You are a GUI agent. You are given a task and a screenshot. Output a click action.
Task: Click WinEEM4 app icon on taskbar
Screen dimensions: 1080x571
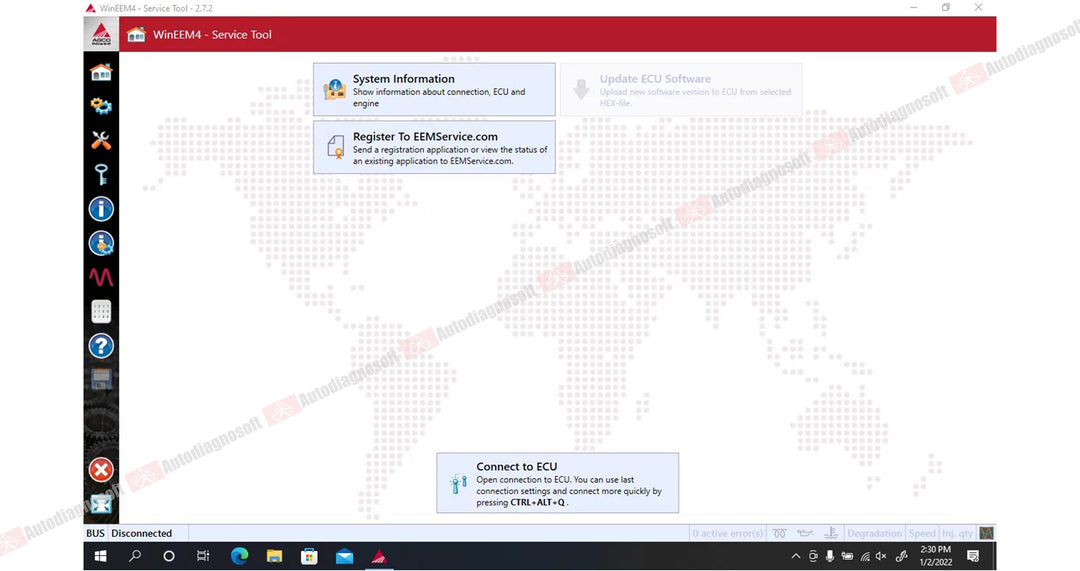pos(379,556)
